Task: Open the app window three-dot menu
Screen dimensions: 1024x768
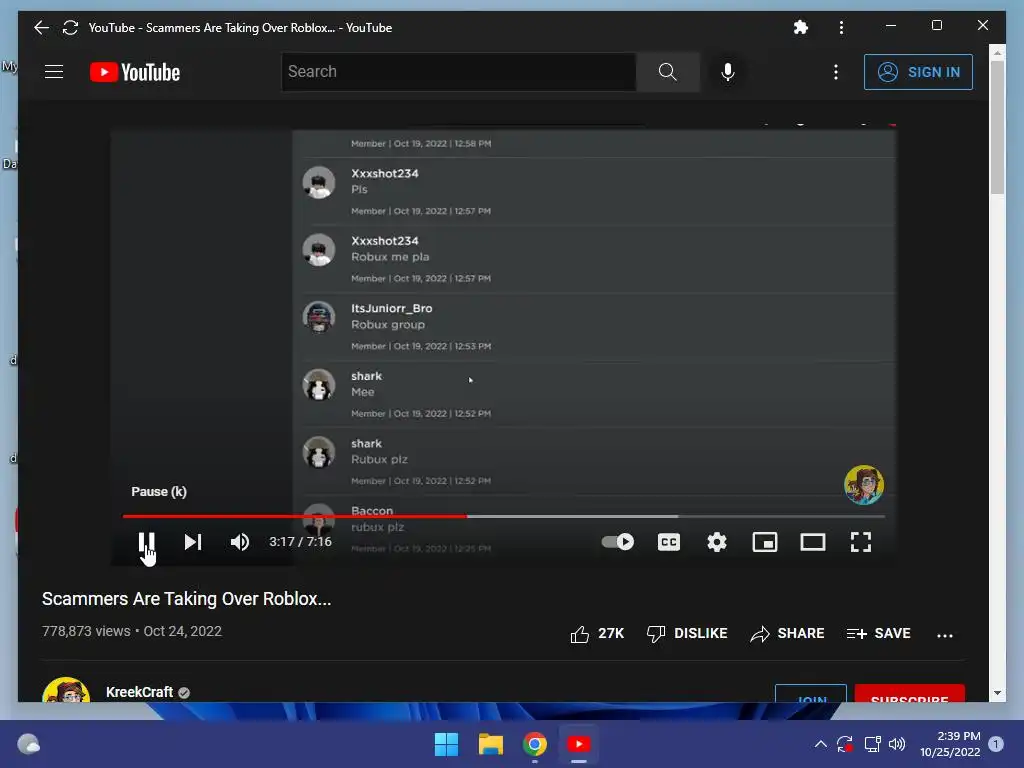Action: (x=841, y=27)
